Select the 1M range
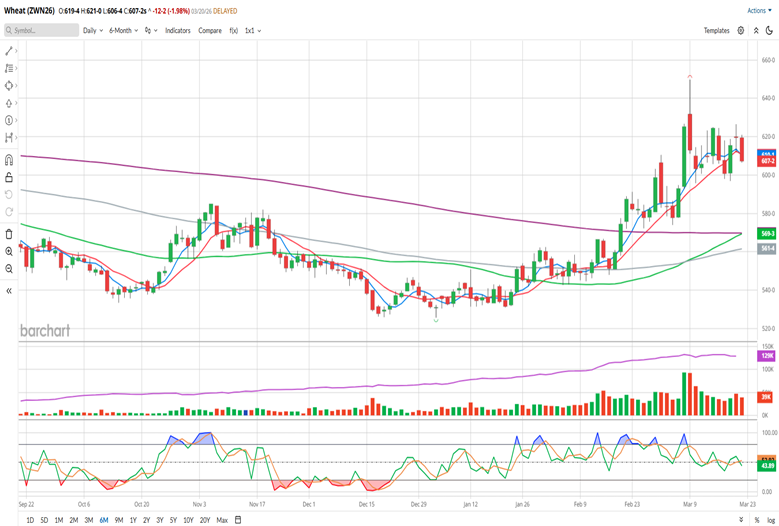 tap(59, 520)
